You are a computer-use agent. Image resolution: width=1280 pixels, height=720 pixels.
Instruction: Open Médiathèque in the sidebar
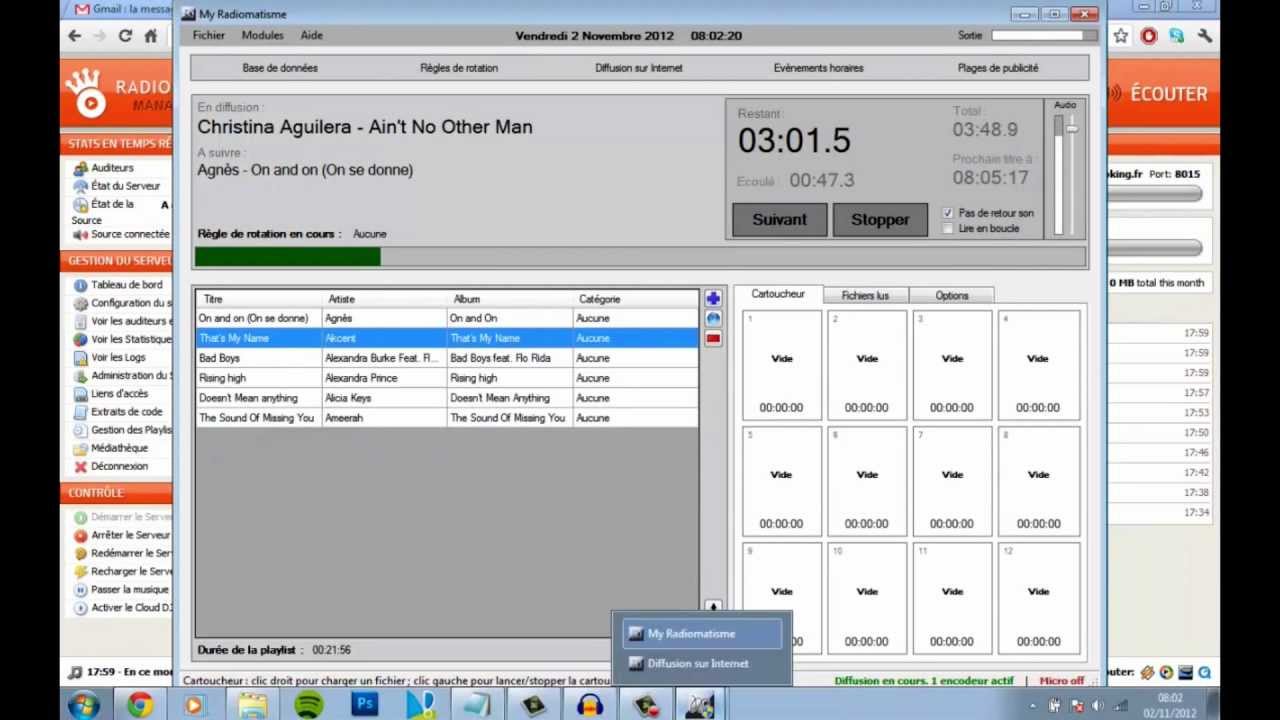(119, 448)
